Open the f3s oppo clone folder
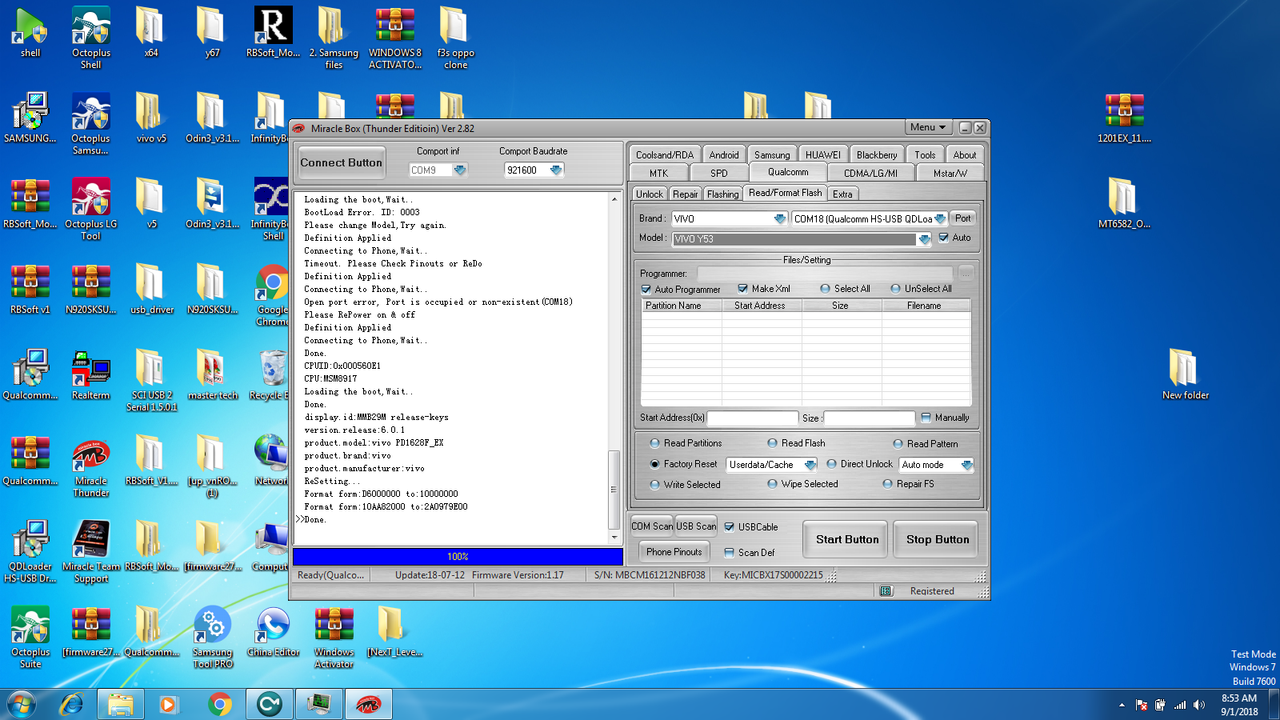 455,38
